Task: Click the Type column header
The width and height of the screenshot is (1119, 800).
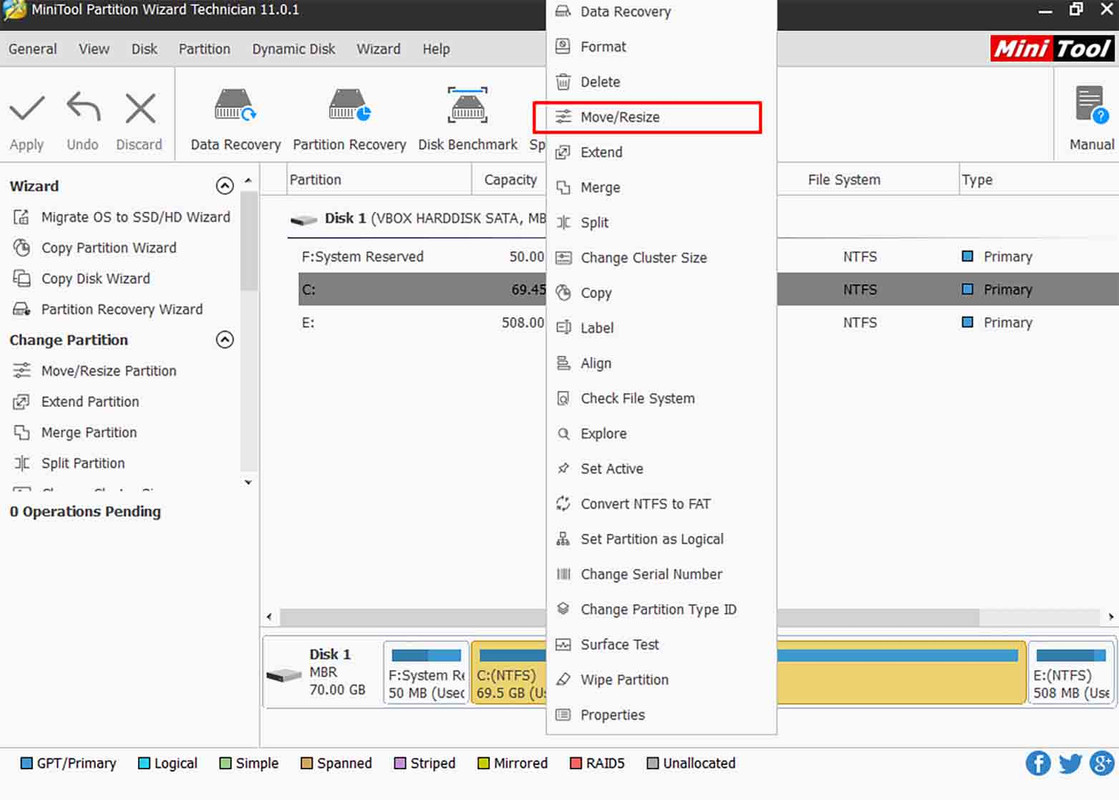Action: pyautogui.click(x=1038, y=180)
